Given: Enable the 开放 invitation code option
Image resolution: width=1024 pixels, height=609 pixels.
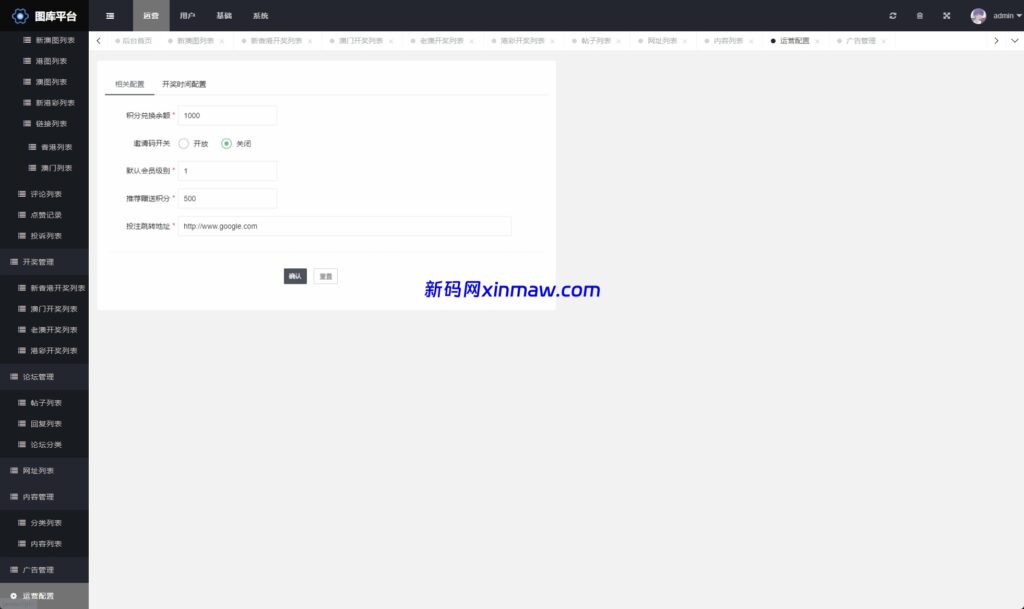Looking at the screenshot, I should (x=184, y=143).
